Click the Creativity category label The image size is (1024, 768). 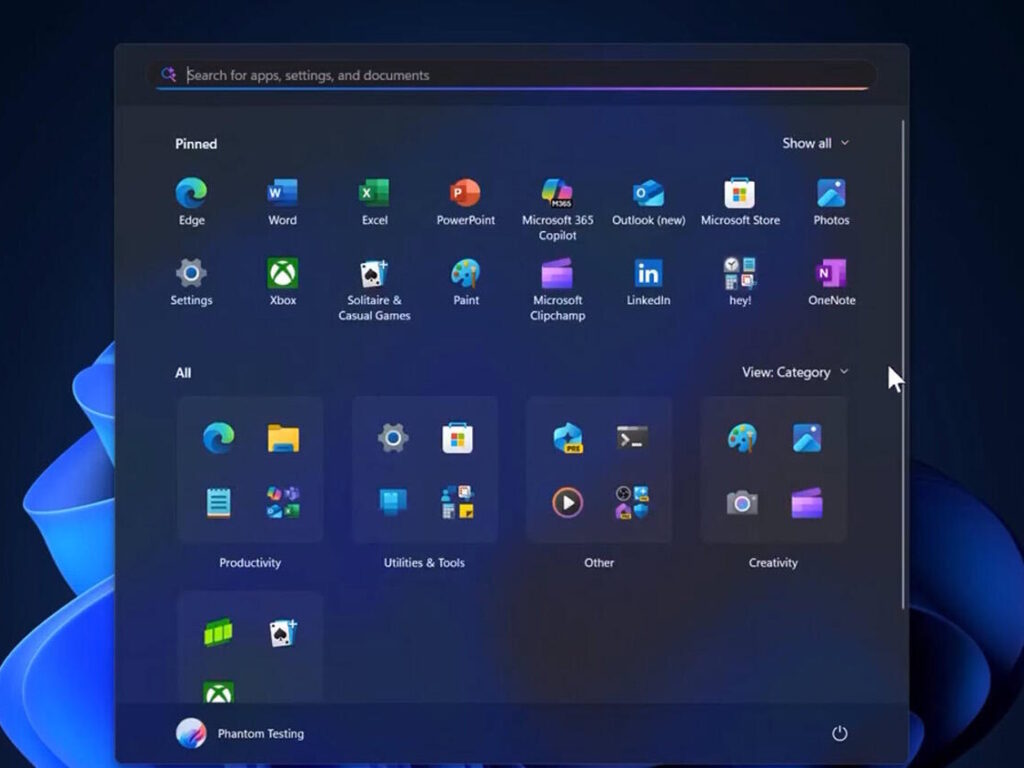tap(773, 563)
